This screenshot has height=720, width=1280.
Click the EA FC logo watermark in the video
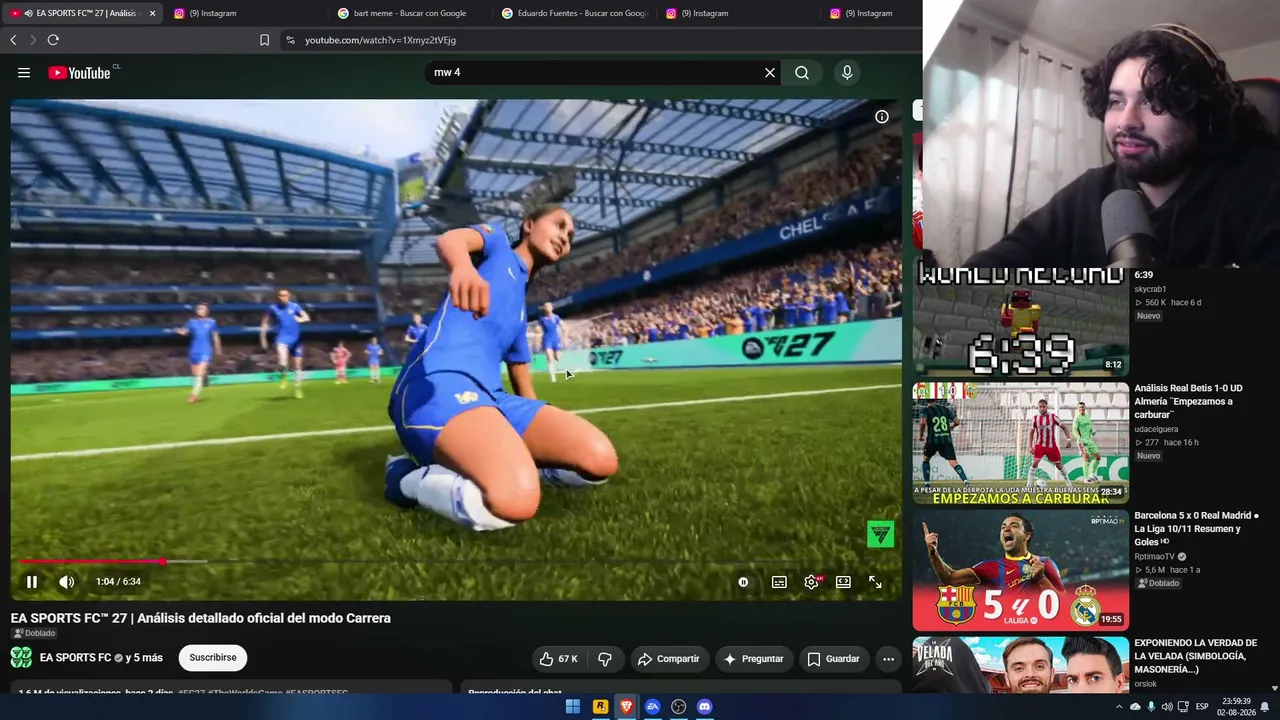pyautogui.click(x=880, y=534)
